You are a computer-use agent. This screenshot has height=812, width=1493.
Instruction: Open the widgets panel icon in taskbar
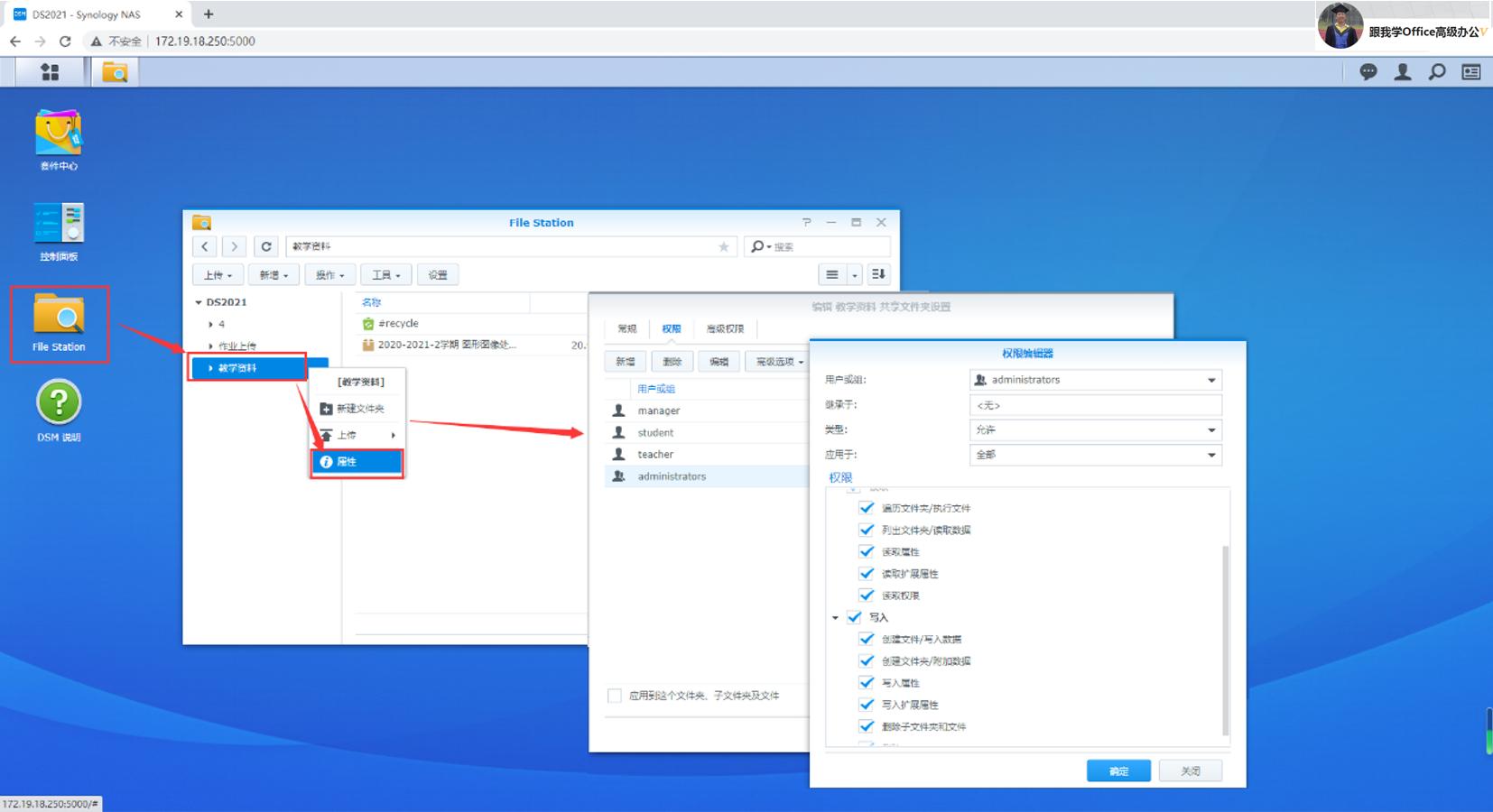point(1471,72)
